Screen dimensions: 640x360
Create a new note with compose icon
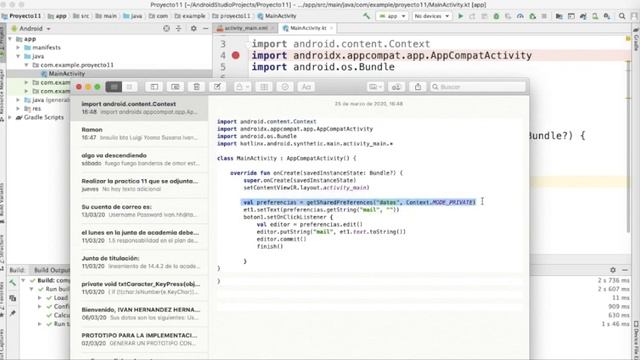tap(218, 87)
